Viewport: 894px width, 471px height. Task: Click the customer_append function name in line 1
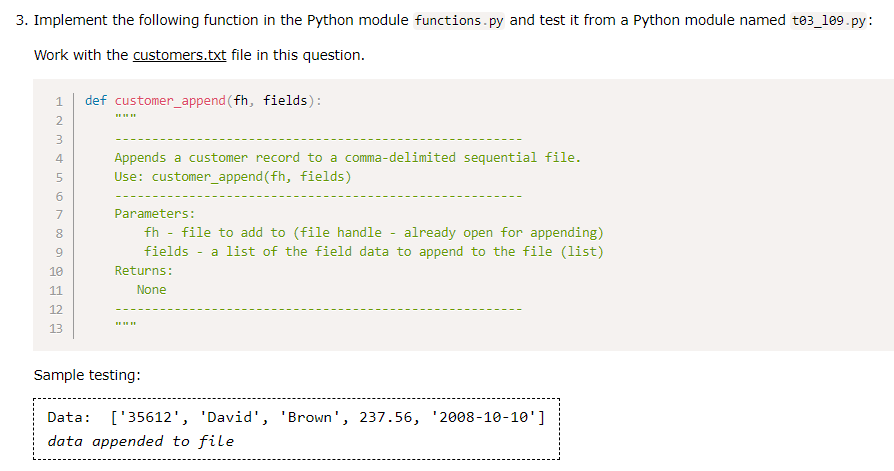(170, 101)
